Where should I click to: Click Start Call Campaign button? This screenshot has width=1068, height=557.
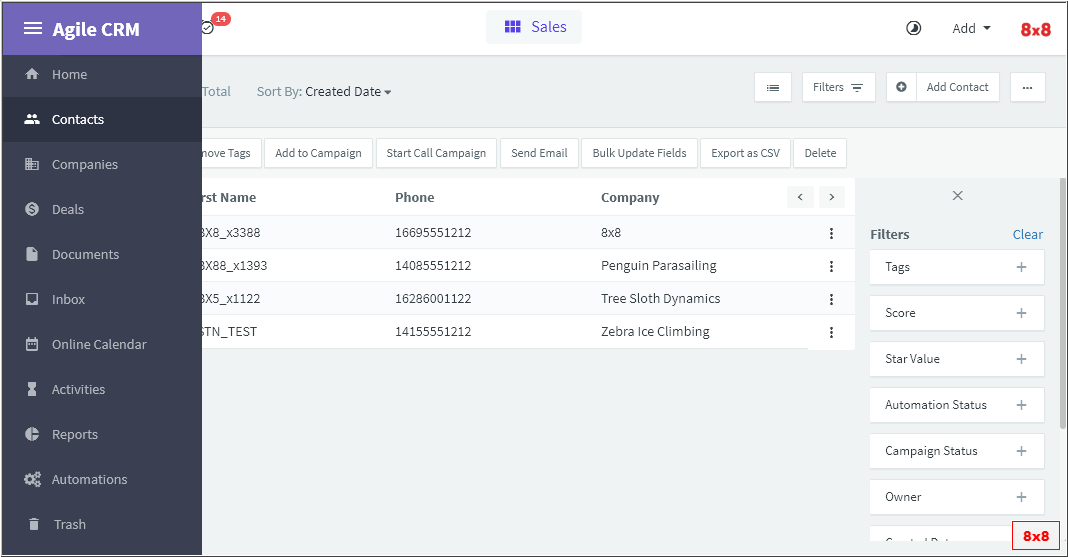436,153
